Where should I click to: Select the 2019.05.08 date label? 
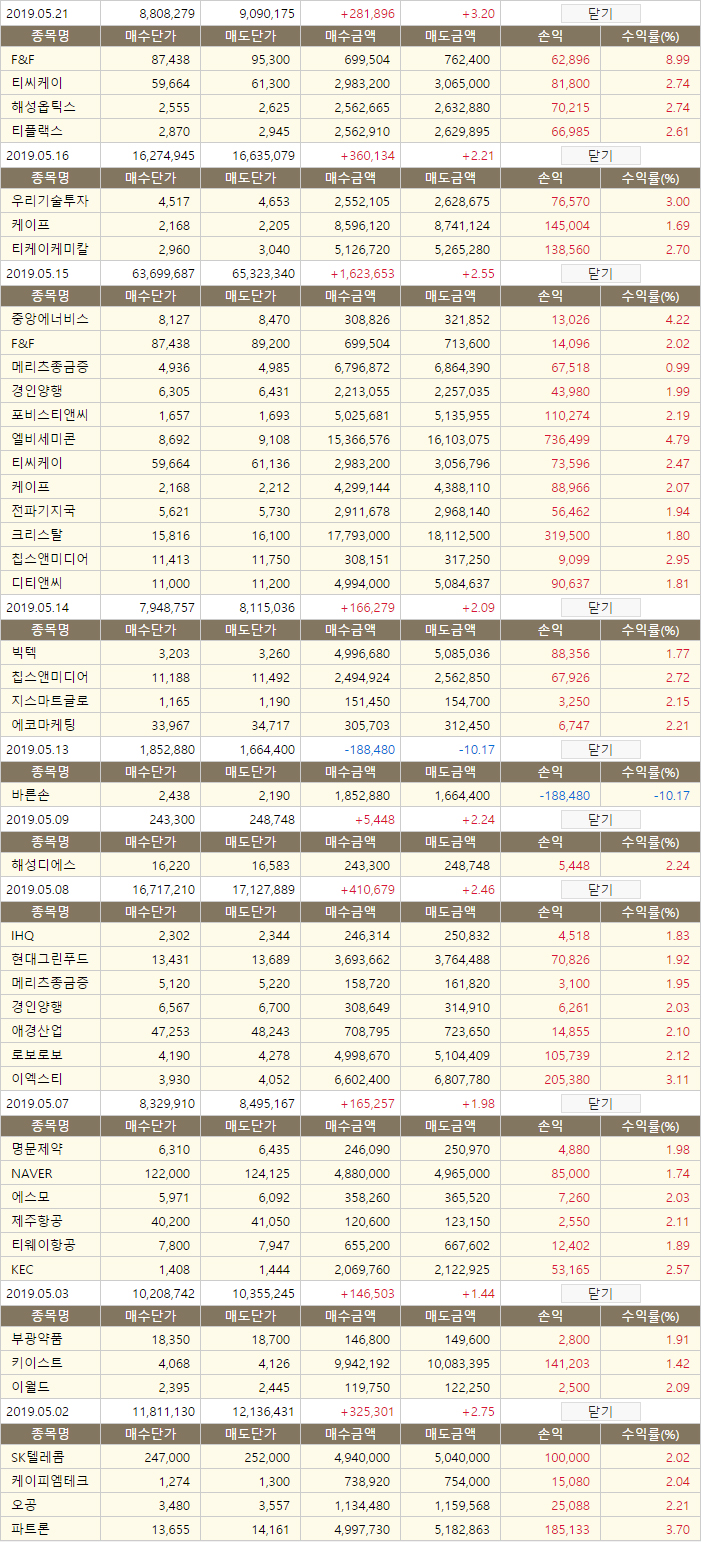coord(38,890)
